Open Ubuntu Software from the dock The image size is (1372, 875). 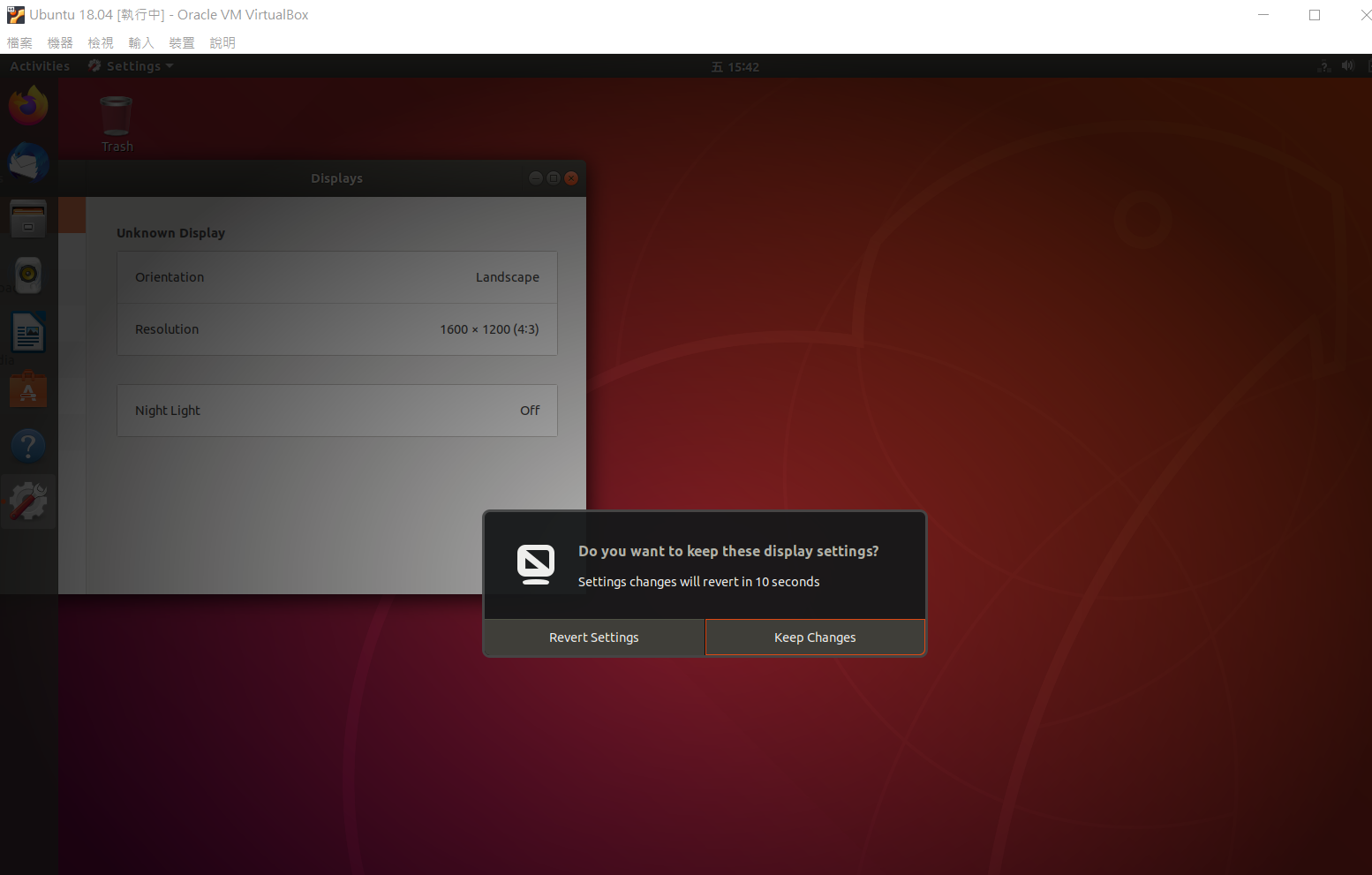pos(28,389)
